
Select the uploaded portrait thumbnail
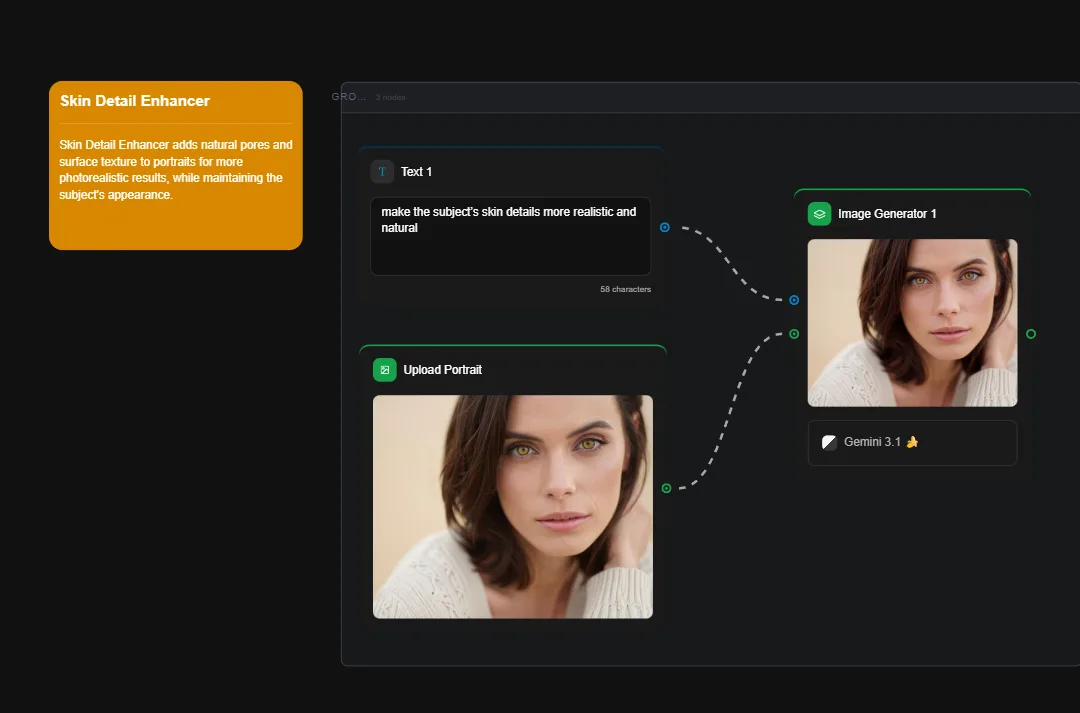point(512,506)
